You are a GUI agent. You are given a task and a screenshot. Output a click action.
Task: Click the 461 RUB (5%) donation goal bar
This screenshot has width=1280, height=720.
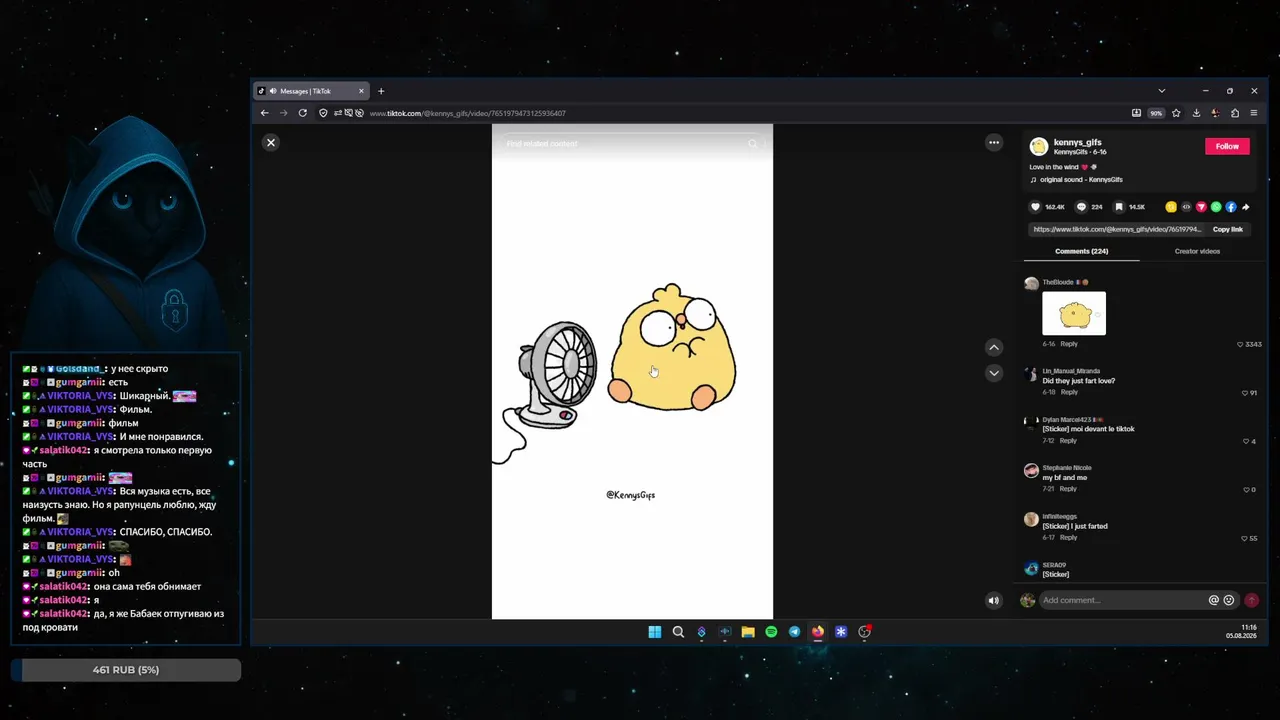pyautogui.click(x=126, y=670)
